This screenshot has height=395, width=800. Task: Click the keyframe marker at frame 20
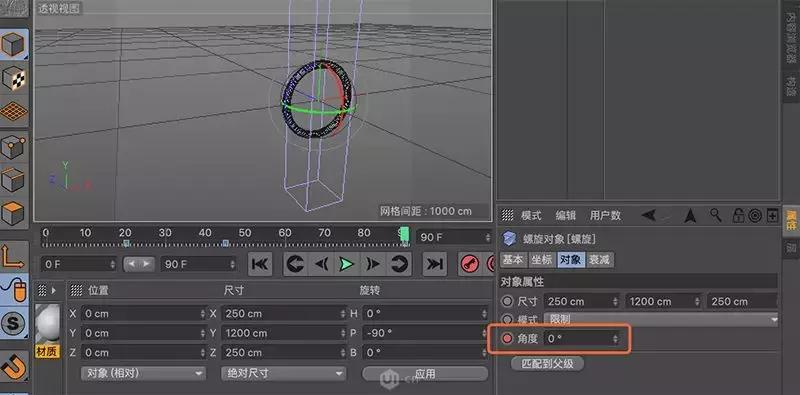[x=126, y=243]
